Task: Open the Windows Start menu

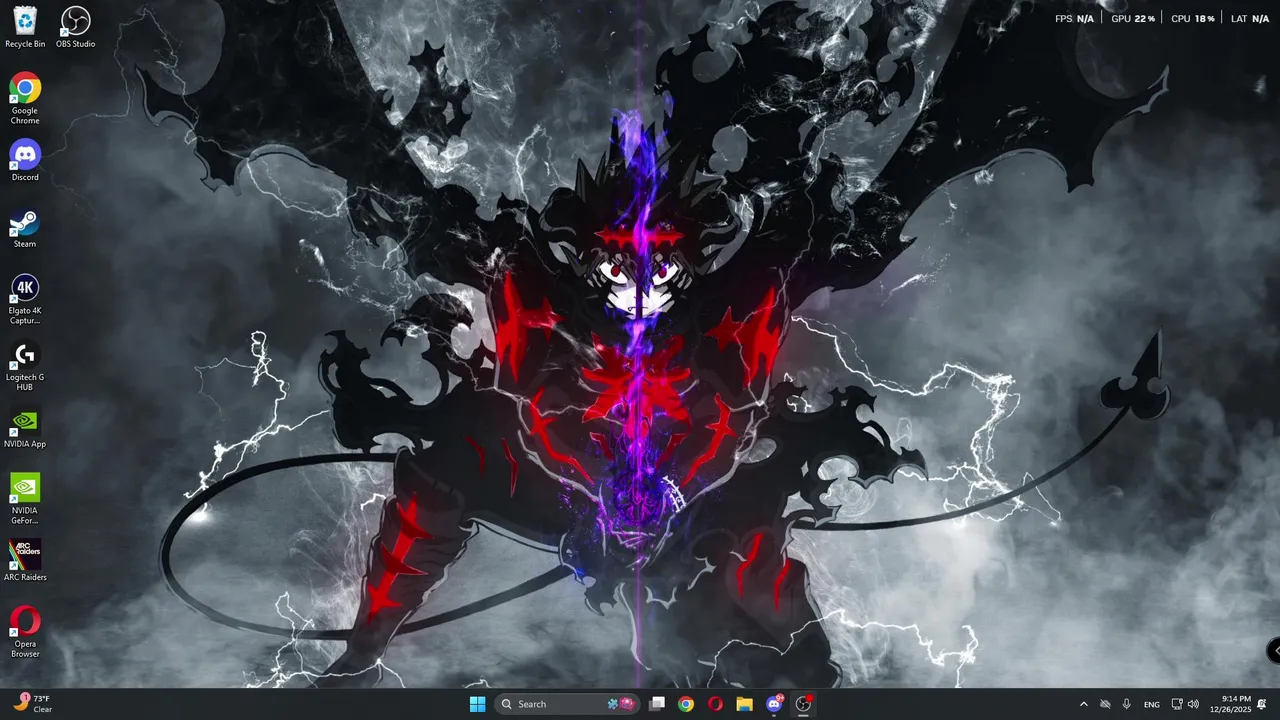Action: [478, 704]
